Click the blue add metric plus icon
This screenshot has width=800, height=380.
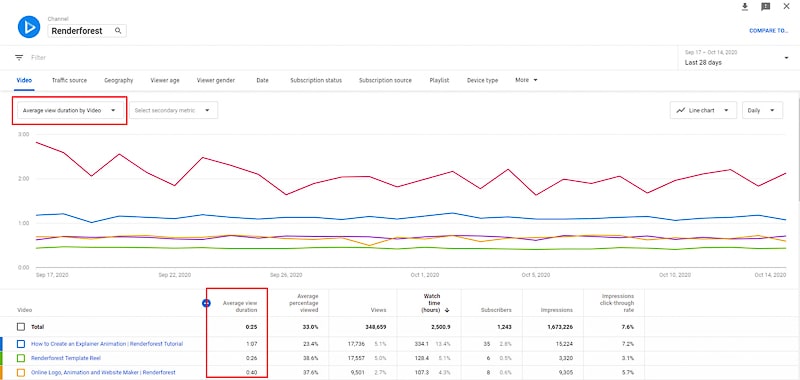point(206,303)
